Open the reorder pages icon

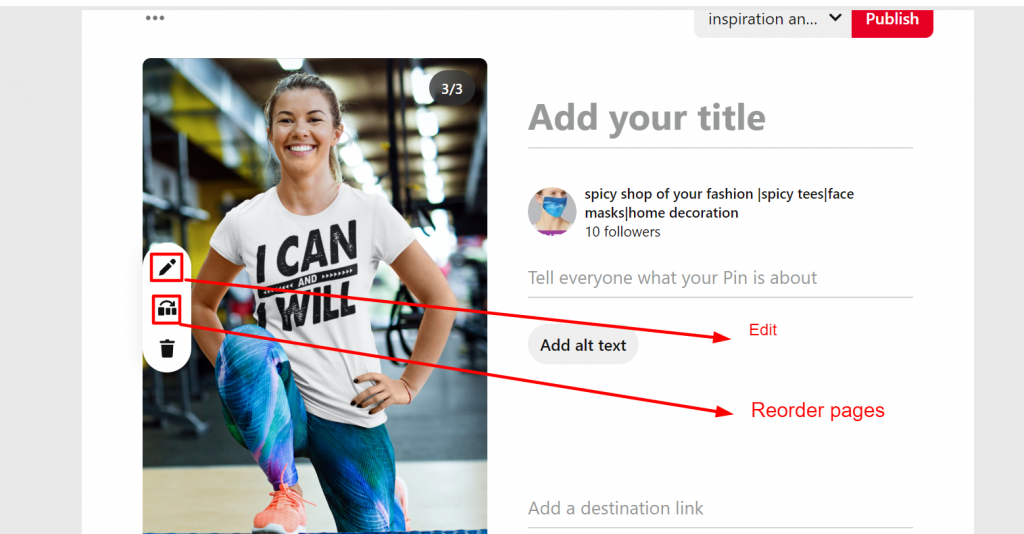click(x=167, y=308)
